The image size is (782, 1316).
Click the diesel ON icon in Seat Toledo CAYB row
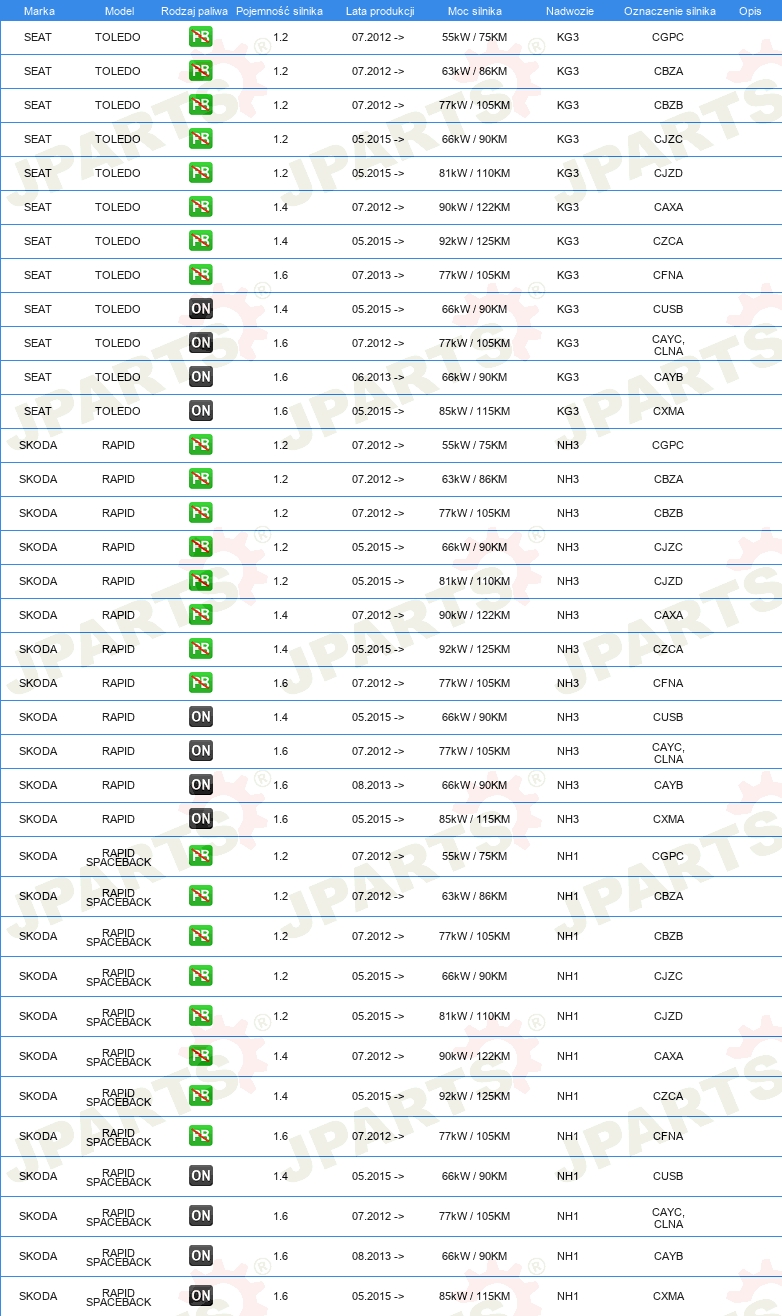click(x=201, y=377)
